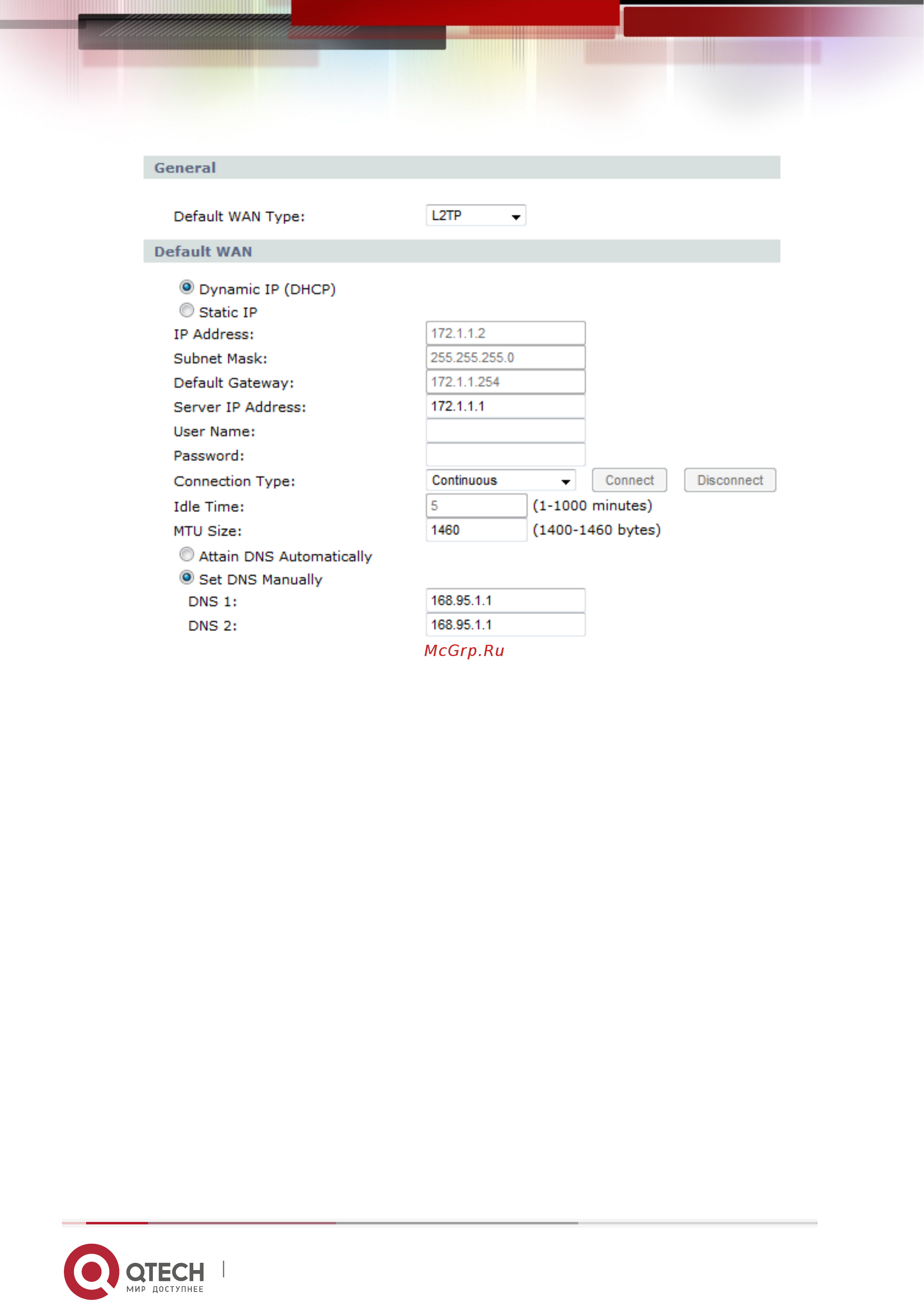
Task: Select the Static IP radio button
Action: point(187,310)
